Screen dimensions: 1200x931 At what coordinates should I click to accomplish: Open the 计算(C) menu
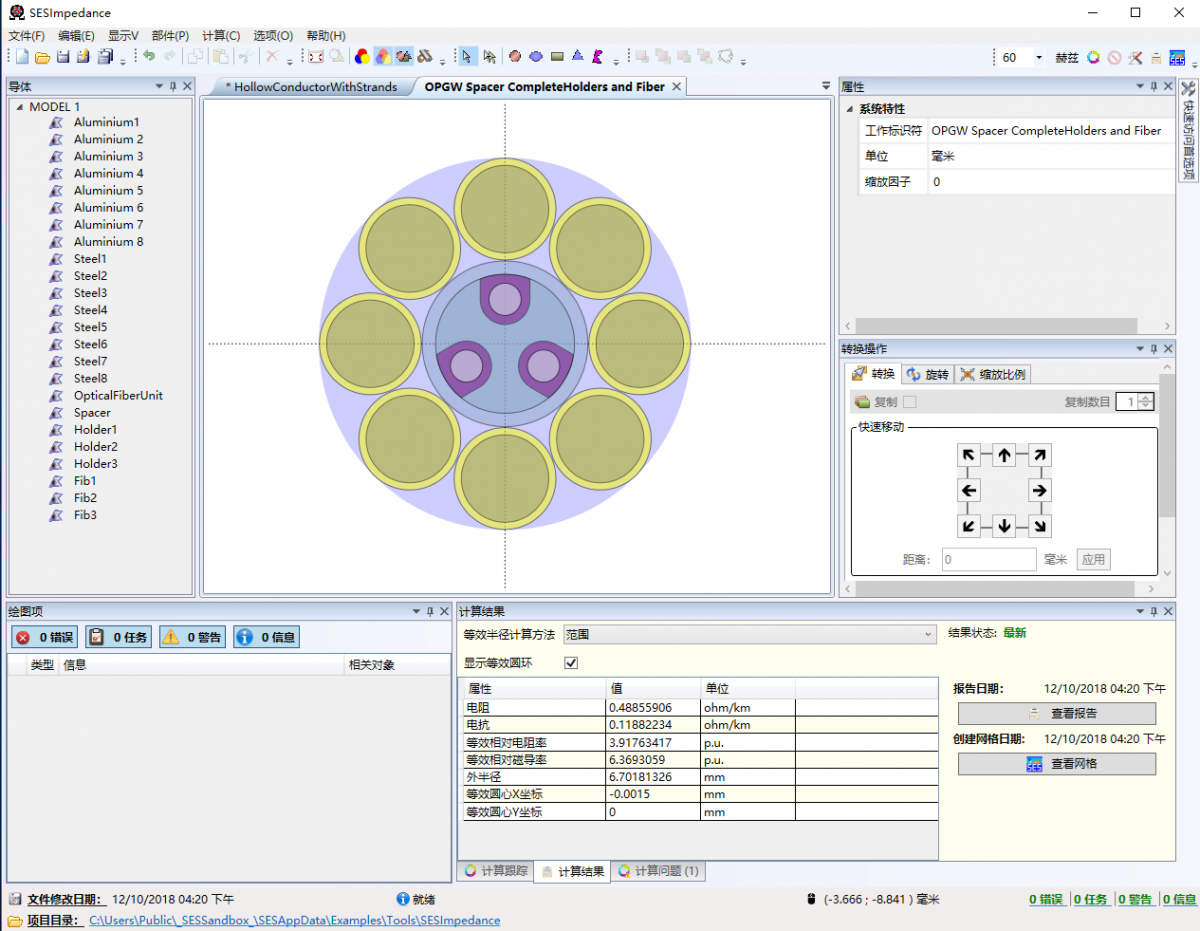coord(220,36)
